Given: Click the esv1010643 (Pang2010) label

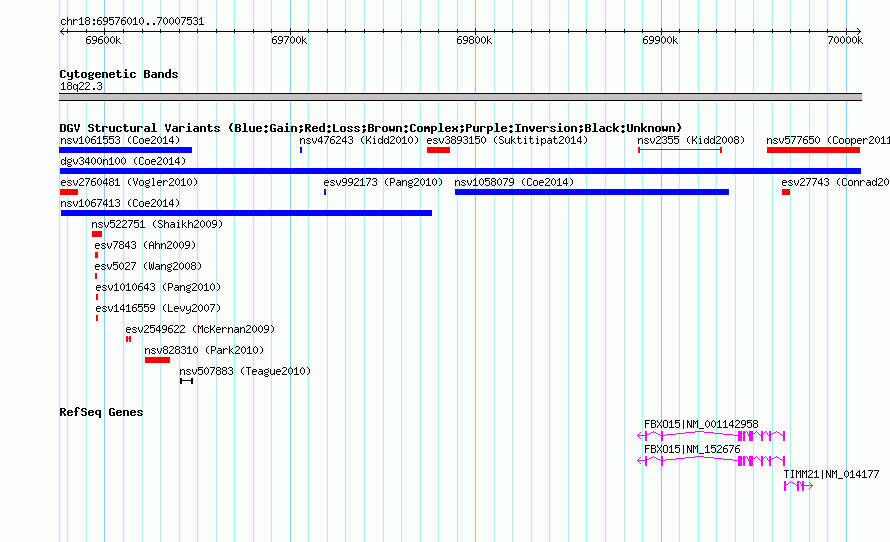Looking at the screenshot, I should (x=158, y=287).
